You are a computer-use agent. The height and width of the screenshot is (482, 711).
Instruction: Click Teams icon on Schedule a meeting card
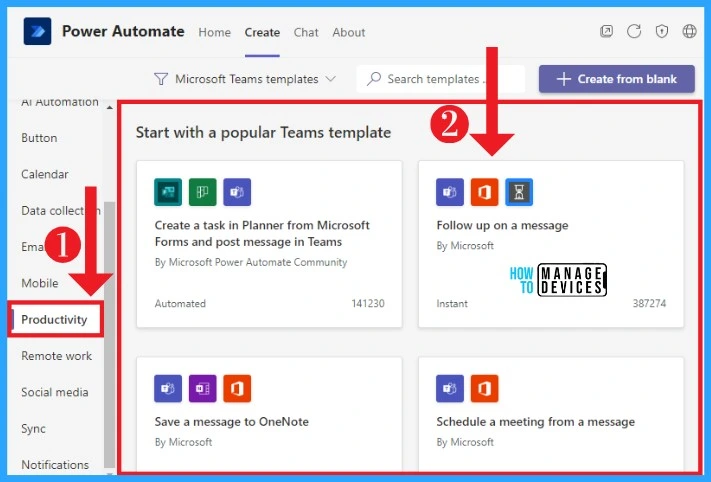[x=450, y=389]
